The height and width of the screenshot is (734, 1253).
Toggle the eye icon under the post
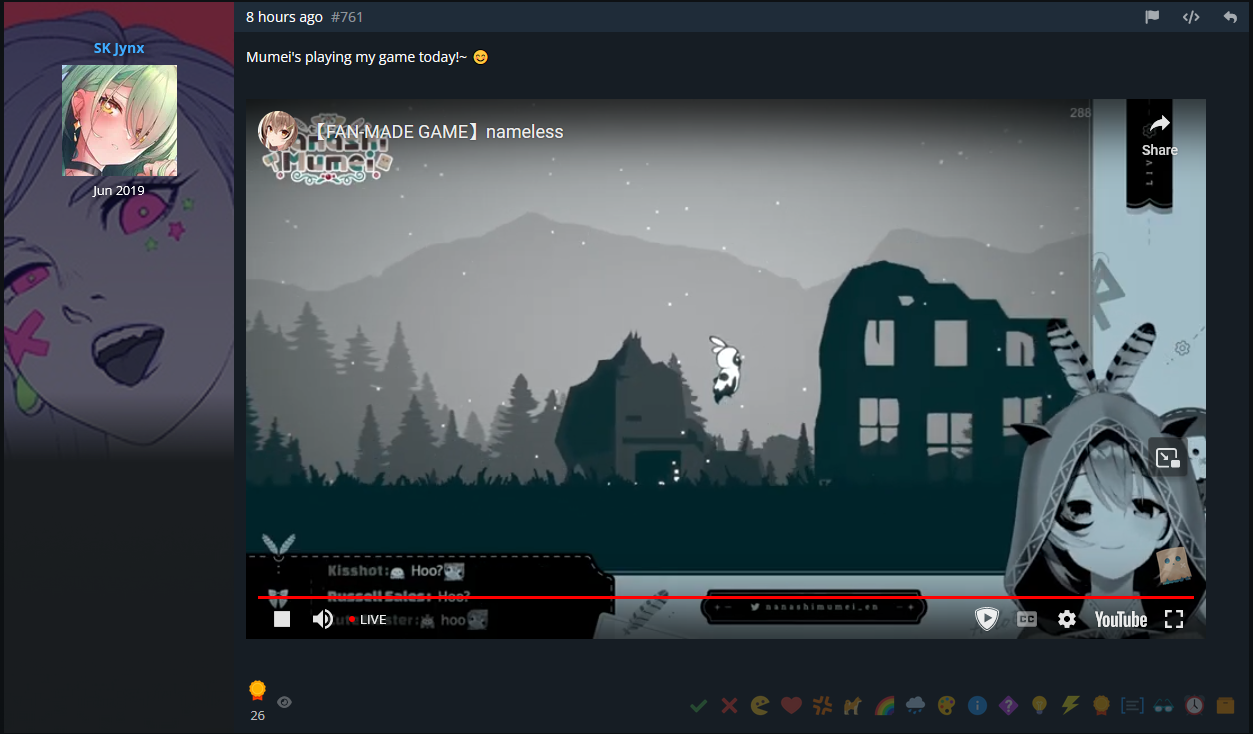pos(285,702)
